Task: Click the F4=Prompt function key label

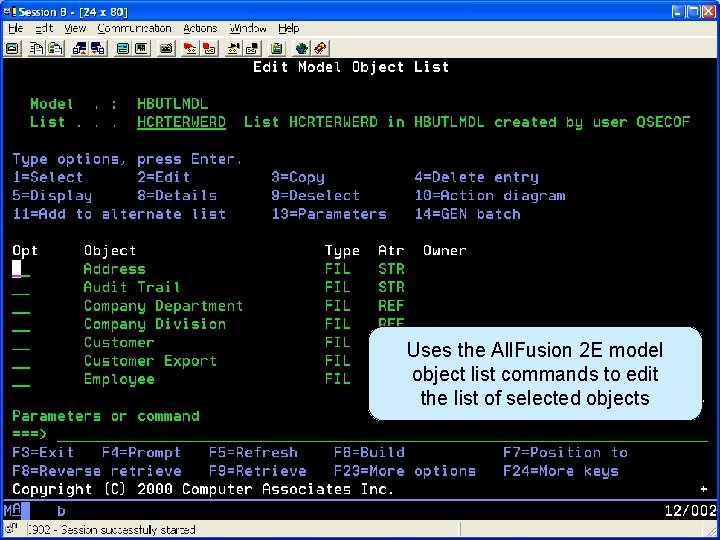Action: point(141,453)
